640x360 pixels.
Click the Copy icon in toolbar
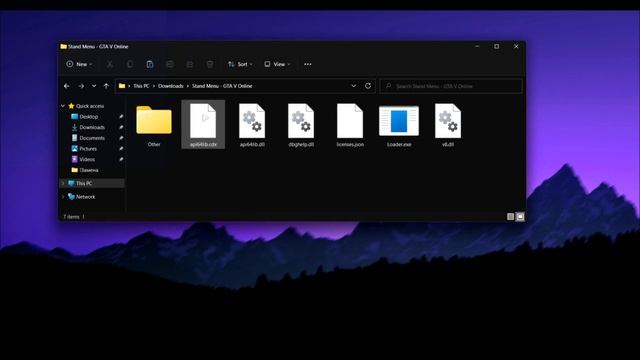point(130,64)
